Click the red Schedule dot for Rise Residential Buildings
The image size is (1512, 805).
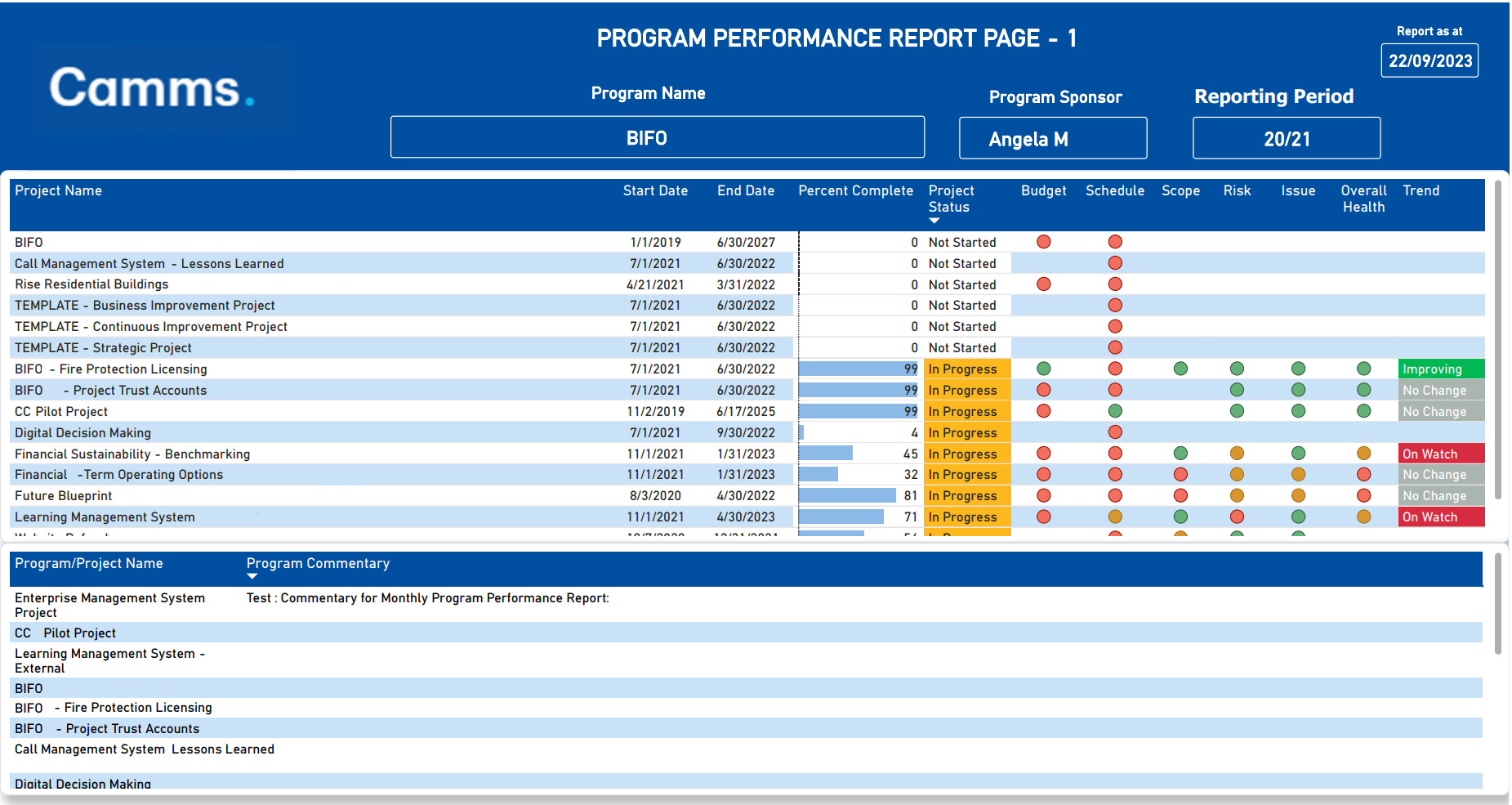point(1114,284)
